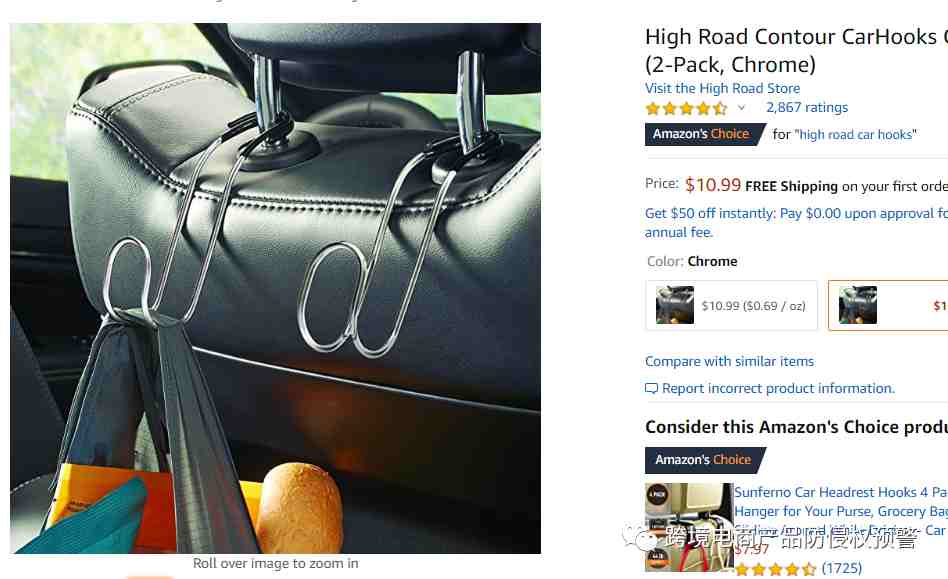Open "high road car hooks" search link
Viewport: 948px width, 579px height.
[x=855, y=135]
